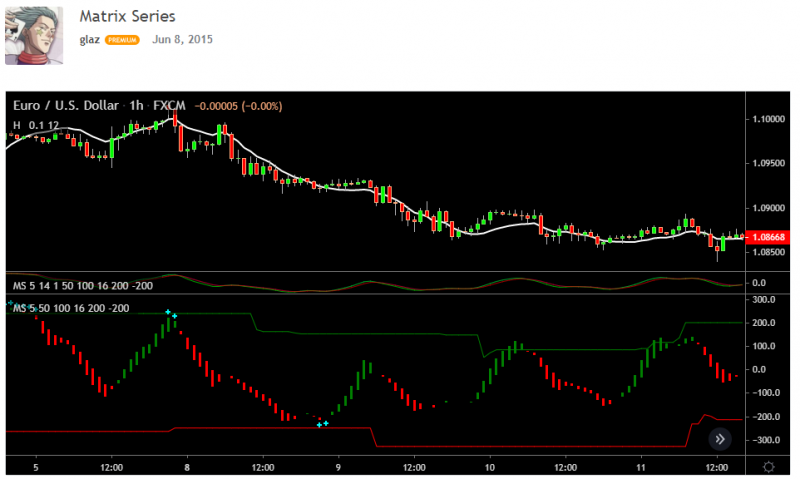Select the 1h interval label
800x479 pixels.
(x=136, y=106)
